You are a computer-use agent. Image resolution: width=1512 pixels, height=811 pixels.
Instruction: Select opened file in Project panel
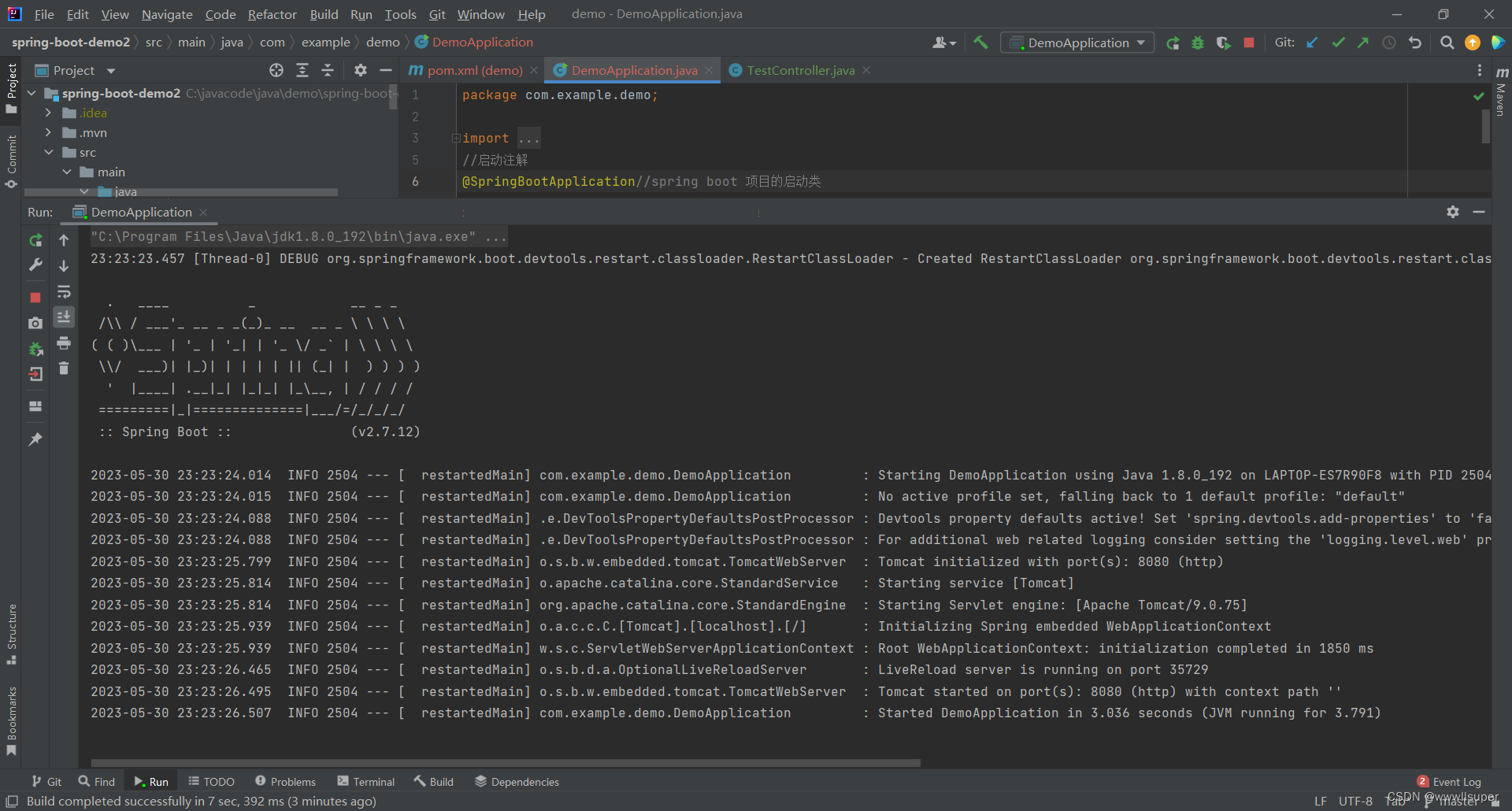tap(276, 70)
